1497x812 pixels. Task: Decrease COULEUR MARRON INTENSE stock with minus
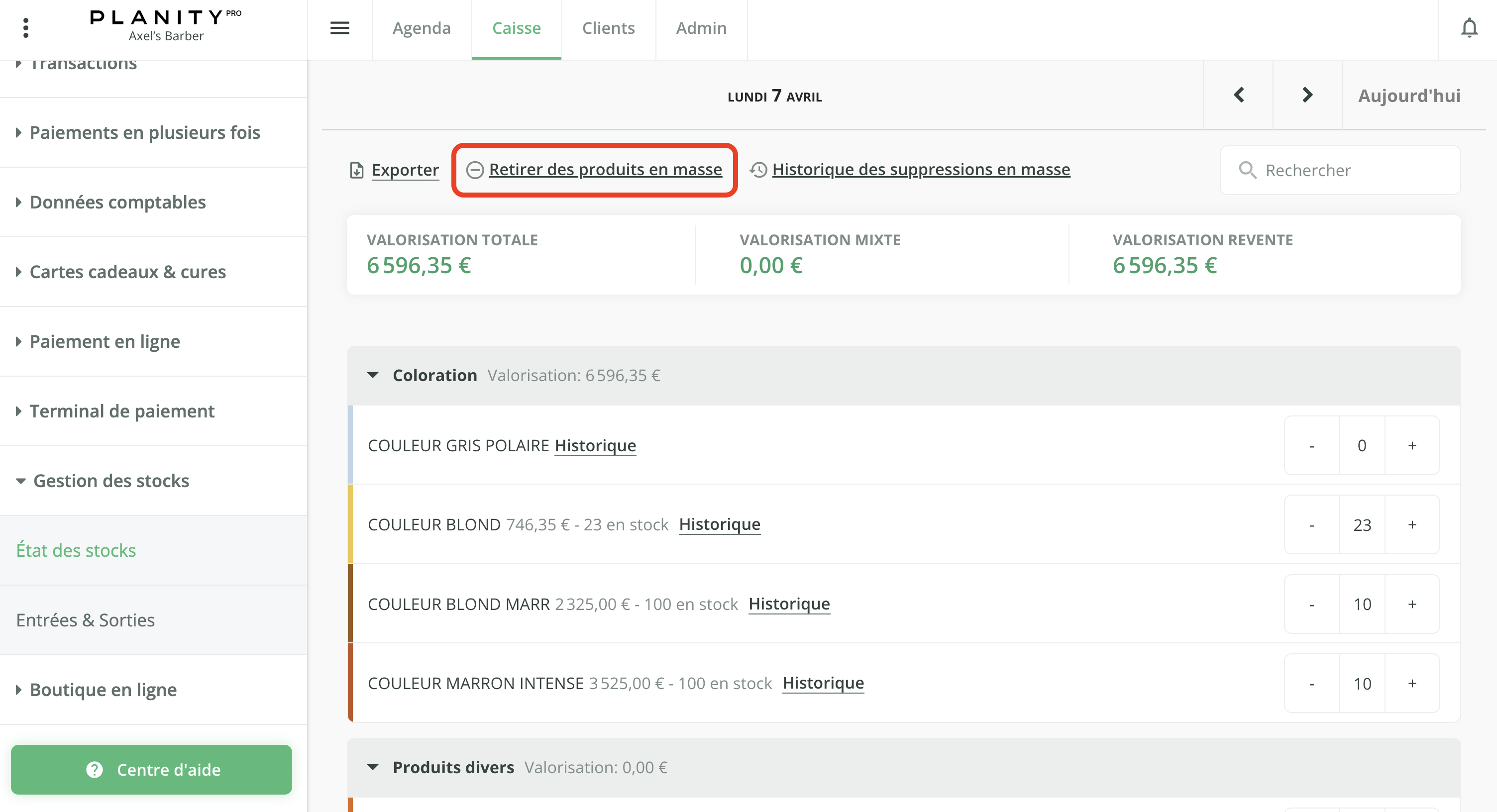(1311, 684)
